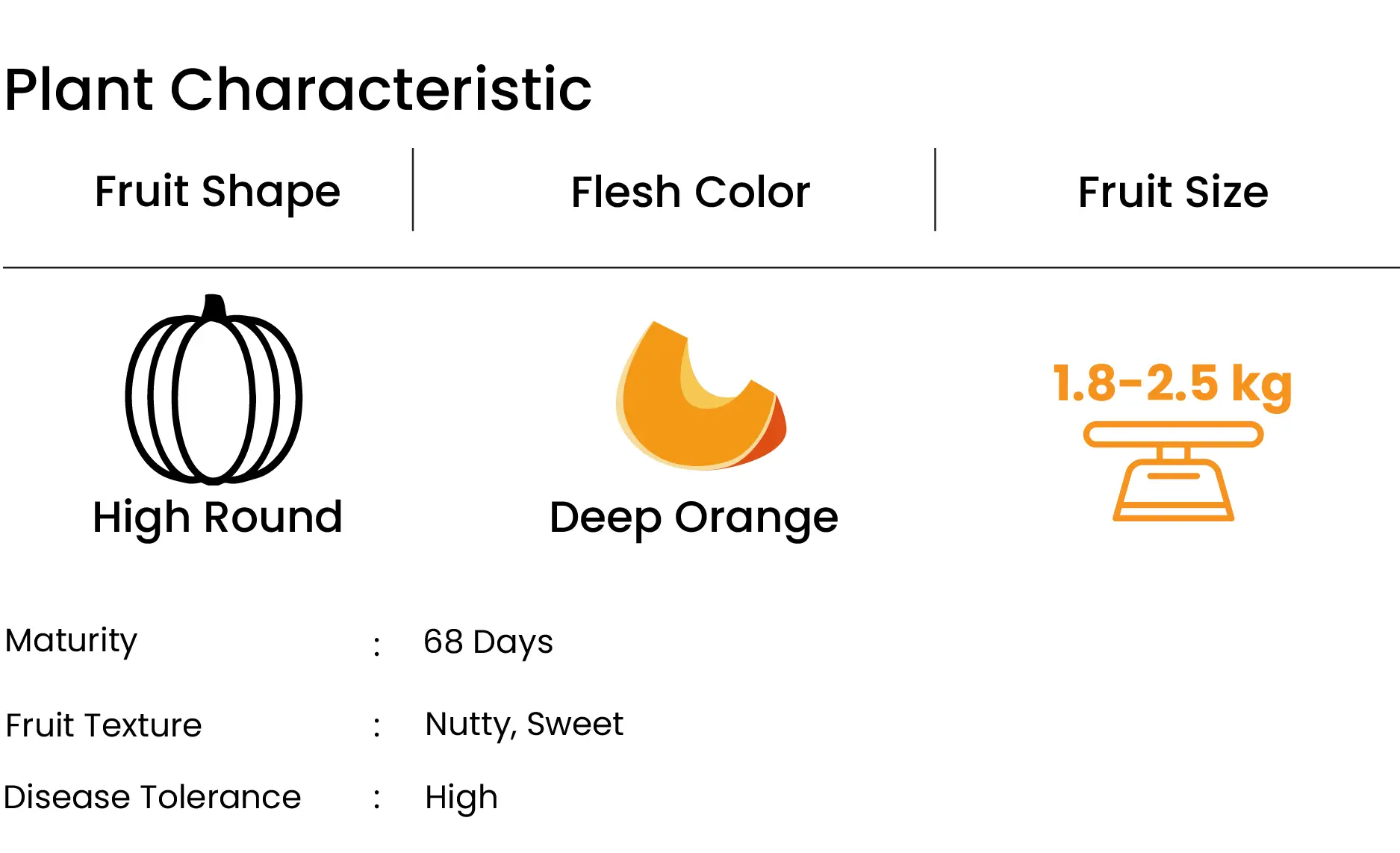Click the orange weighing scale icon
Image resolution: width=1400 pixels, height=853 pixels.
coord(1173,471)
